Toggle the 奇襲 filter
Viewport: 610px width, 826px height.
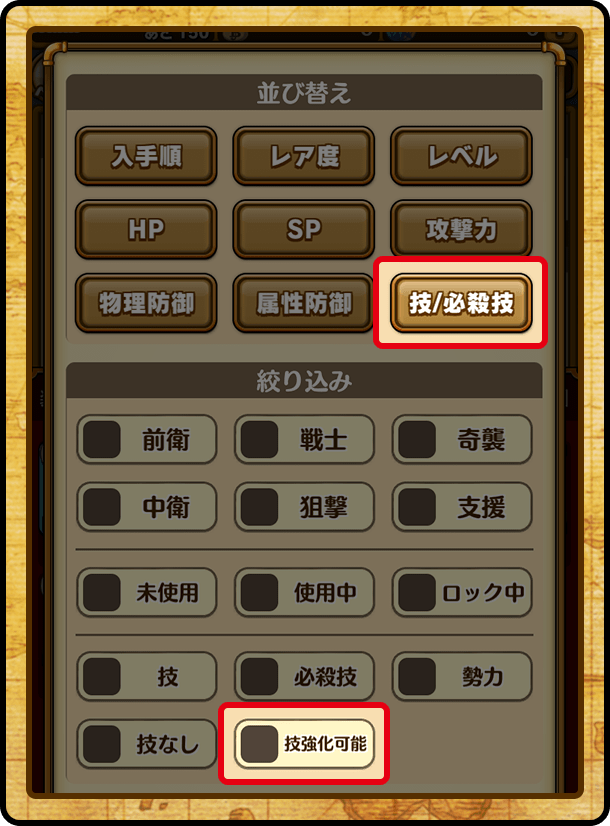click(x=461, y=439)
